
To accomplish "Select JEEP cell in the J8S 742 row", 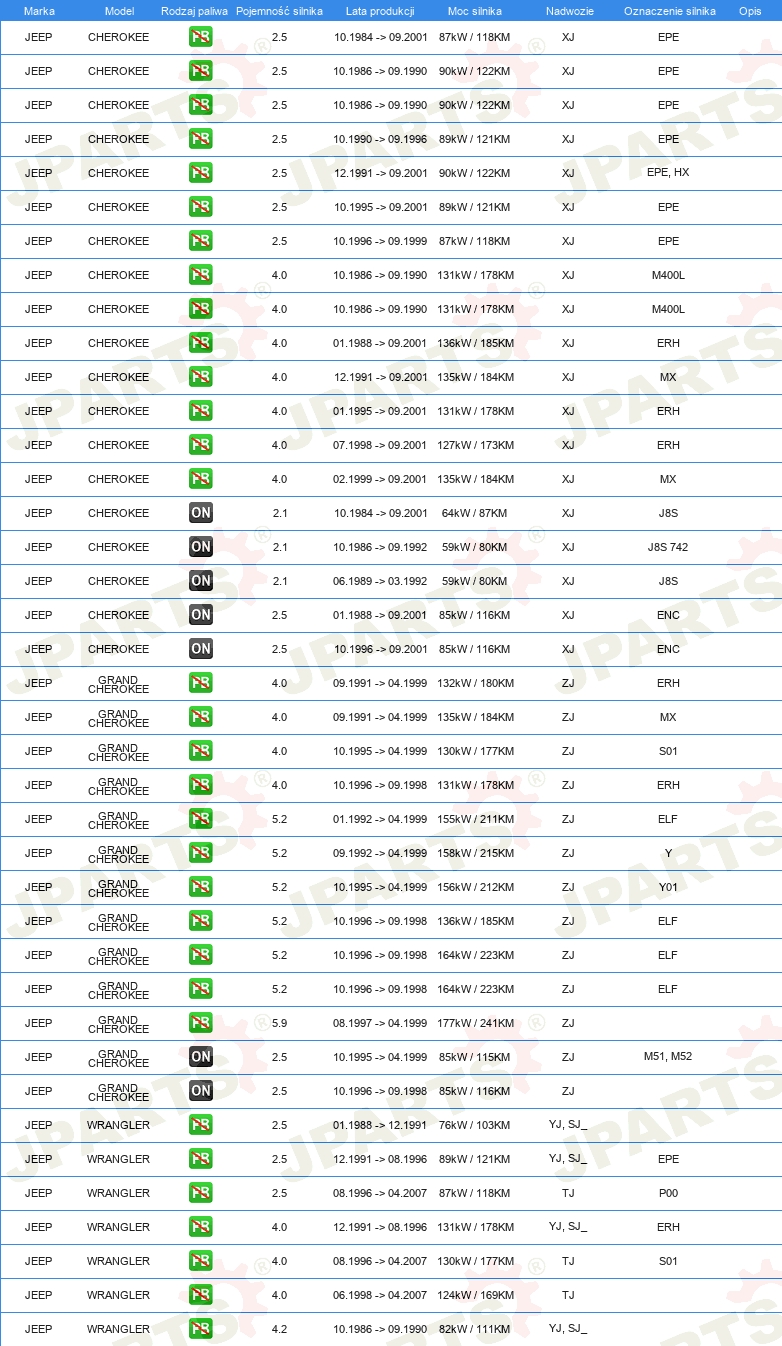I will [x=39, y=547].
